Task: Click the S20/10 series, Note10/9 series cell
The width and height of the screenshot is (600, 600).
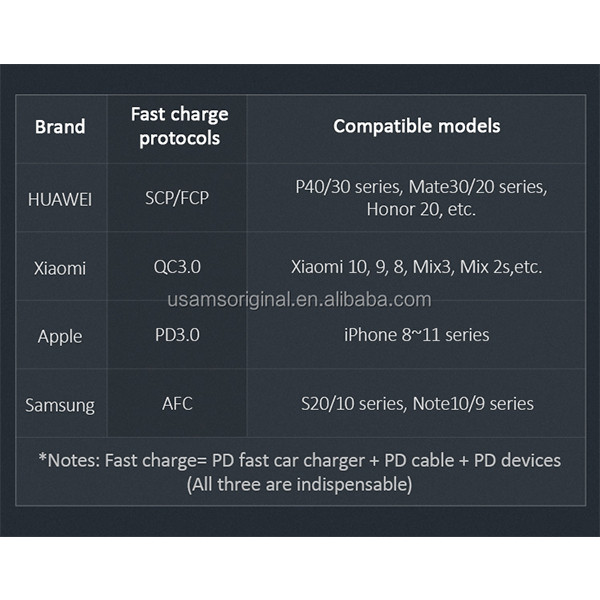Action: point(416,404)
